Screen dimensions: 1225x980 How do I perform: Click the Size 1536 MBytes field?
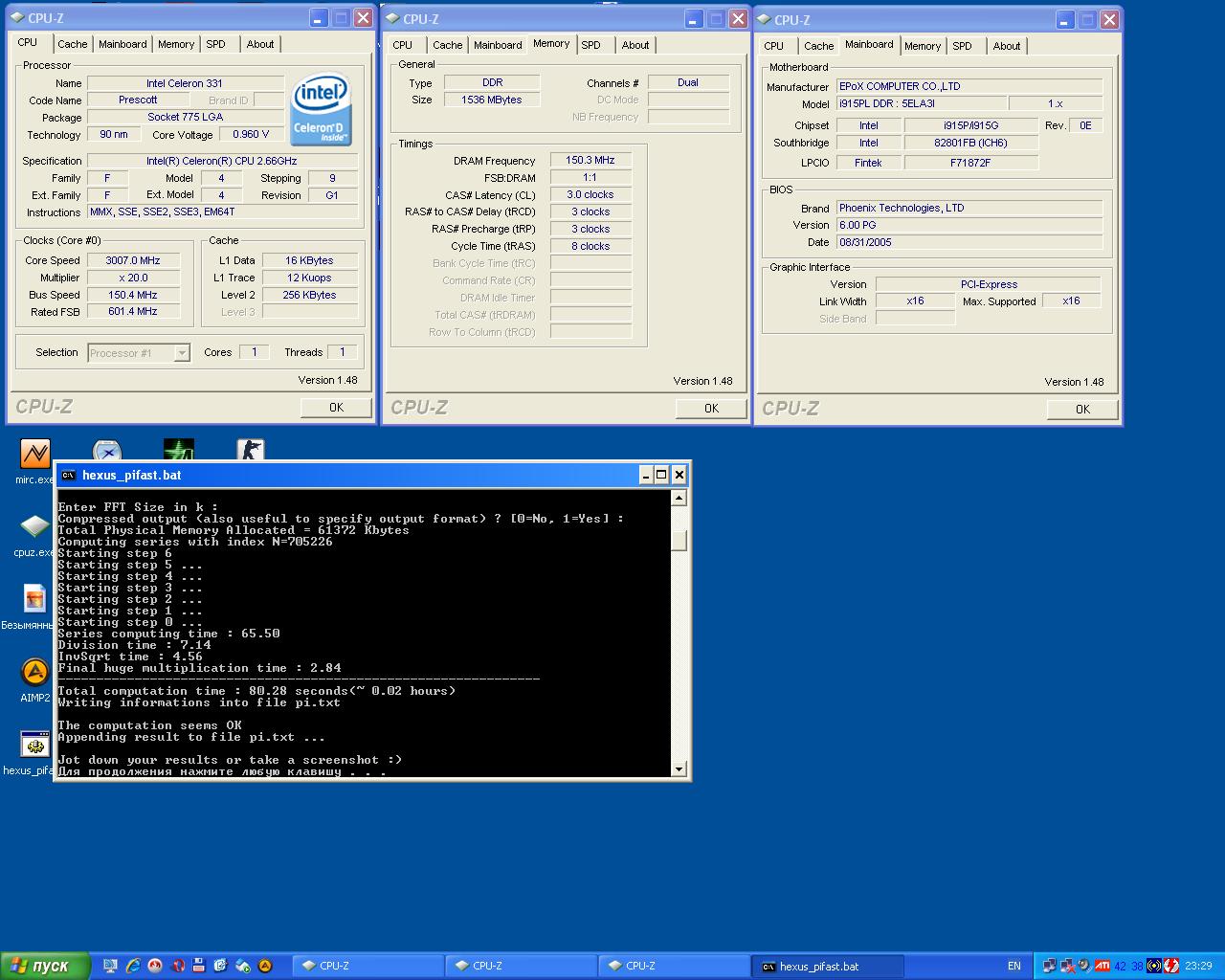coord(492,100)
